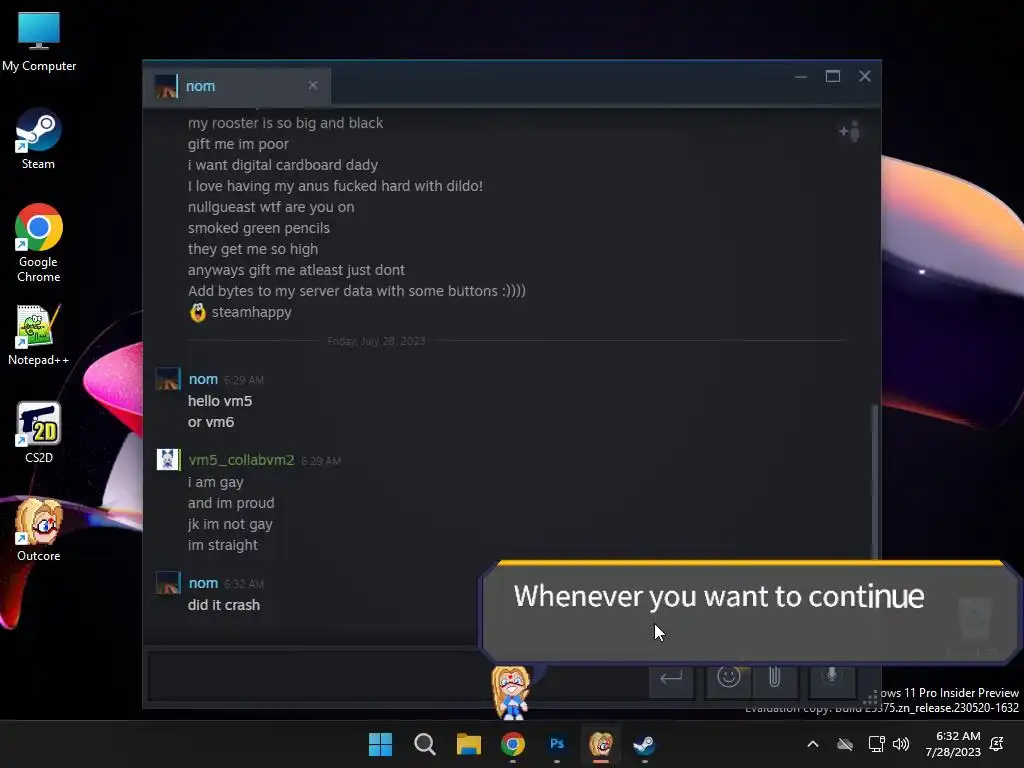Switch to Photoshop in the taskbar
Screen dimensions: 1024x768
[x=557, y=744]
